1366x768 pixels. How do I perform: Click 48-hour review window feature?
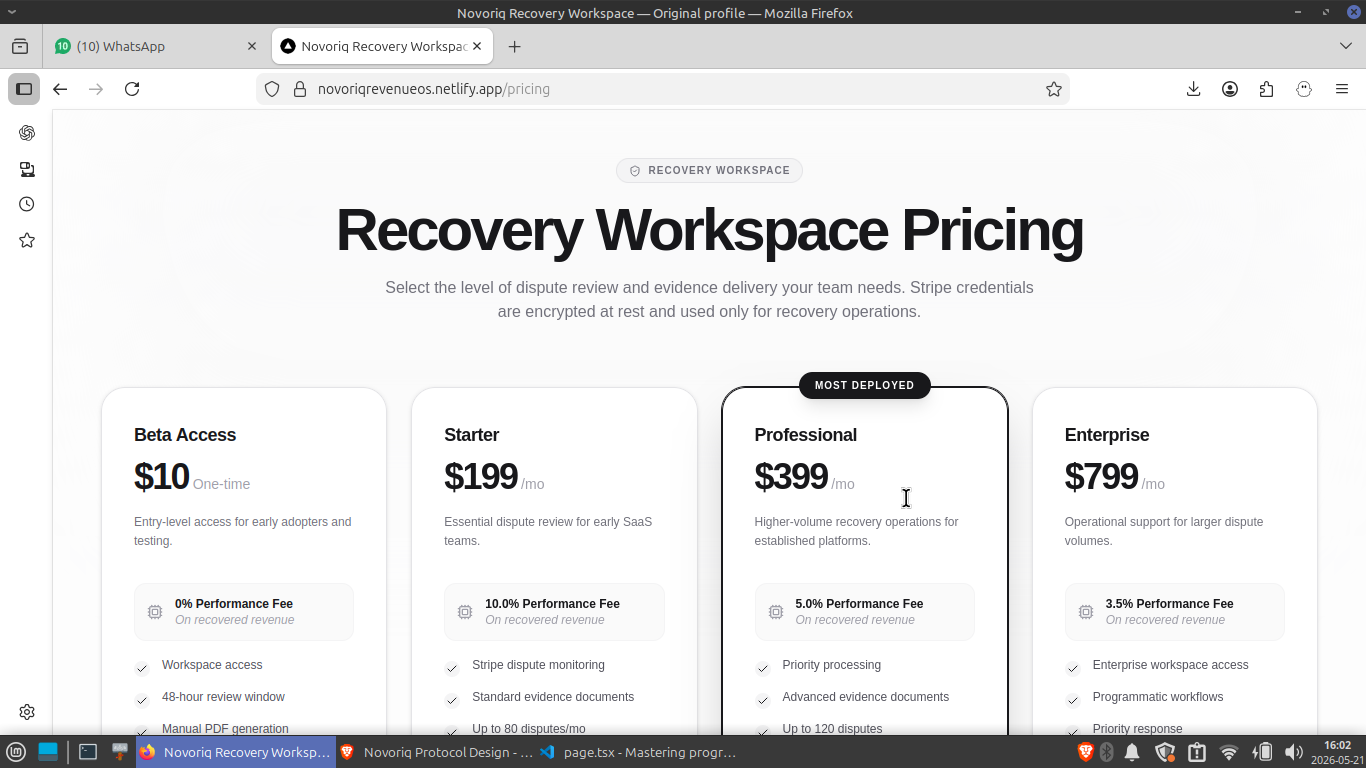[x=223, y=697]
